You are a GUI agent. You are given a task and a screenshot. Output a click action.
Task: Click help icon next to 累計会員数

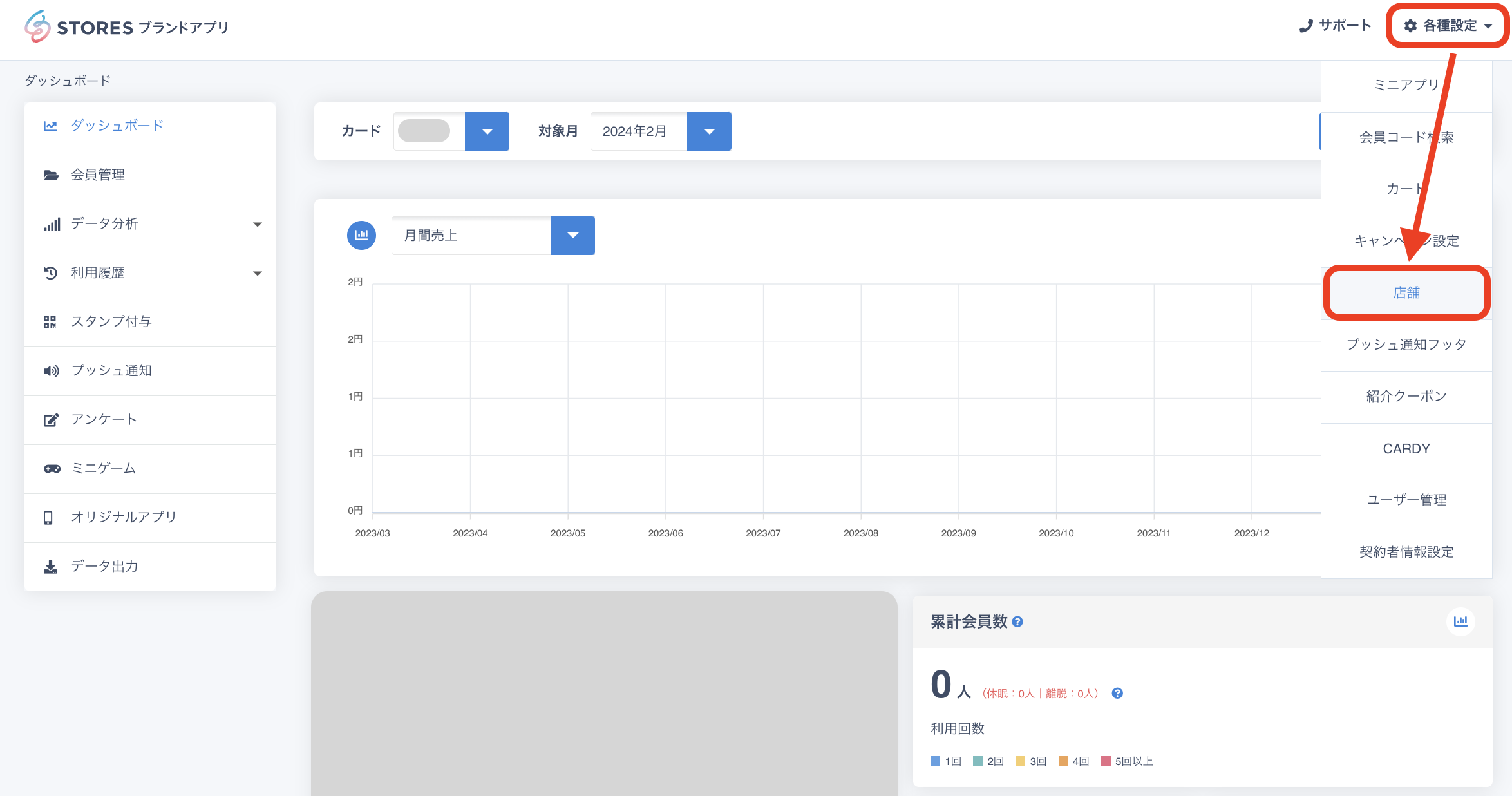(x=1017, y=621)
